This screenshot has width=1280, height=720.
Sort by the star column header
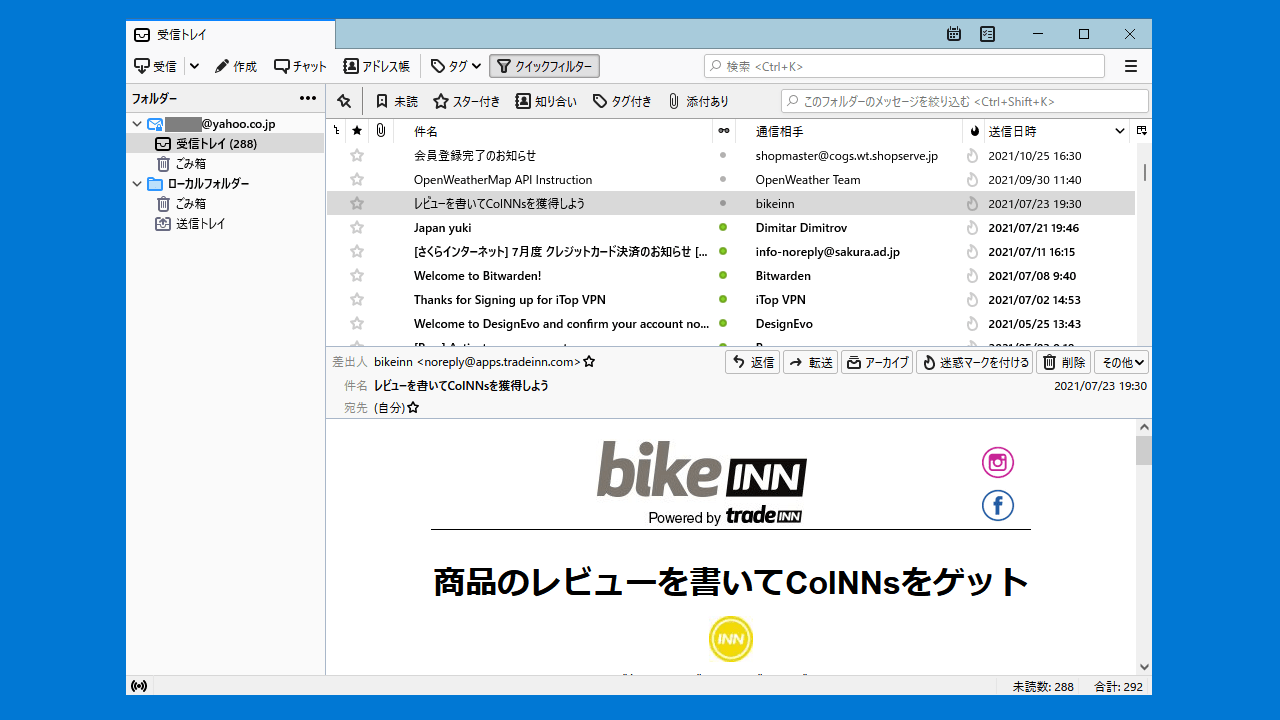coord(357,131)
